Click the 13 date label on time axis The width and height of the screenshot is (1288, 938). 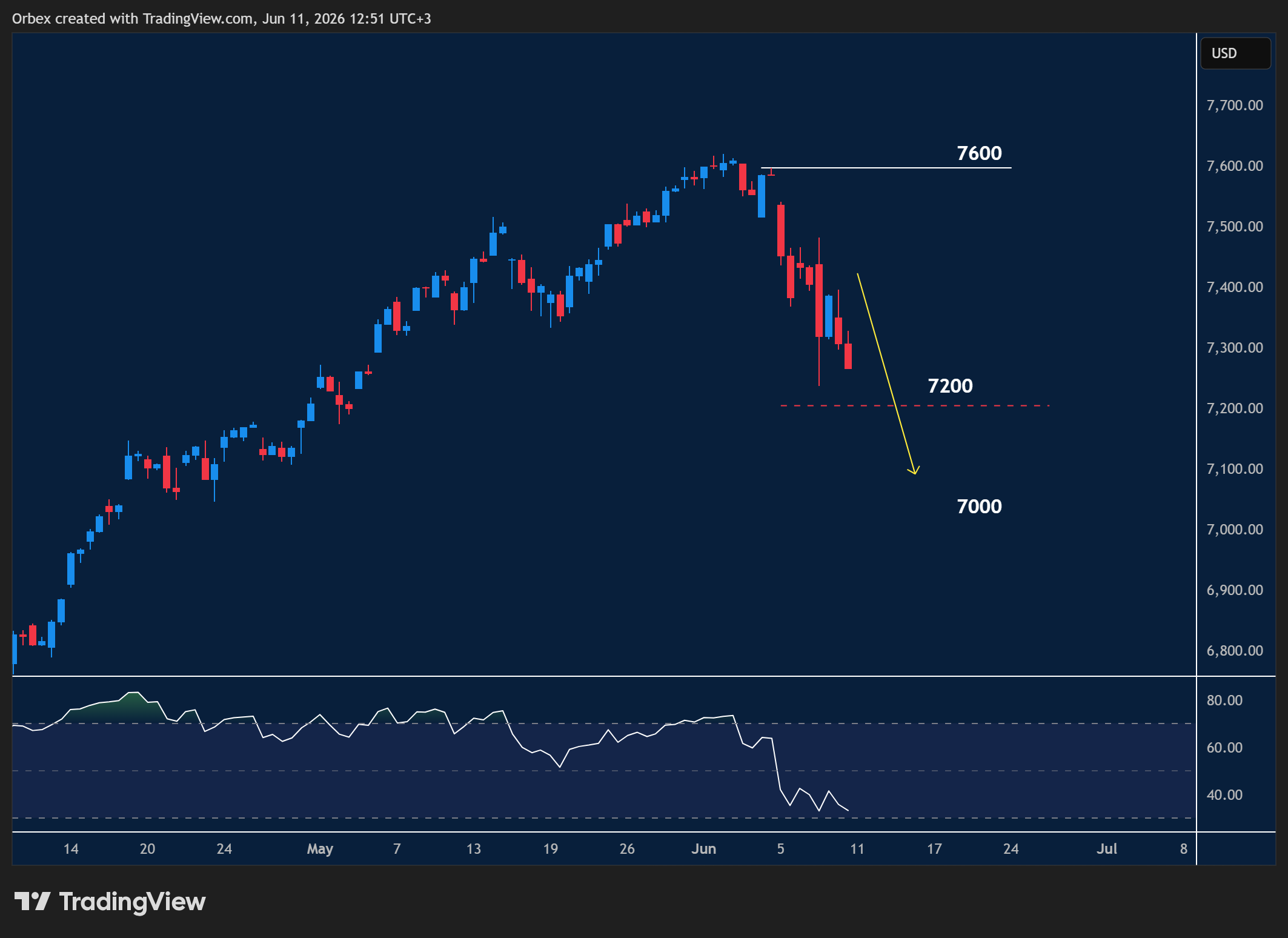click(x=474, y=849)
